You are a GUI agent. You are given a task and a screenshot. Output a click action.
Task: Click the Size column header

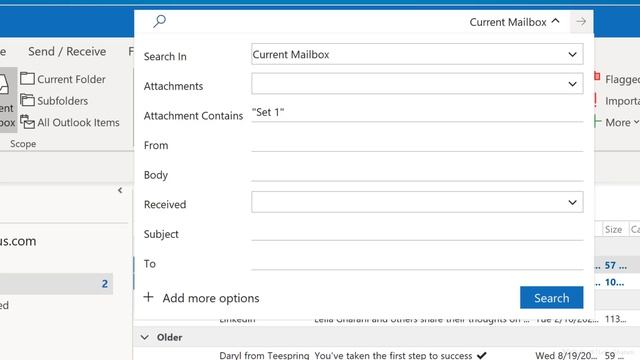click(613, 229)
